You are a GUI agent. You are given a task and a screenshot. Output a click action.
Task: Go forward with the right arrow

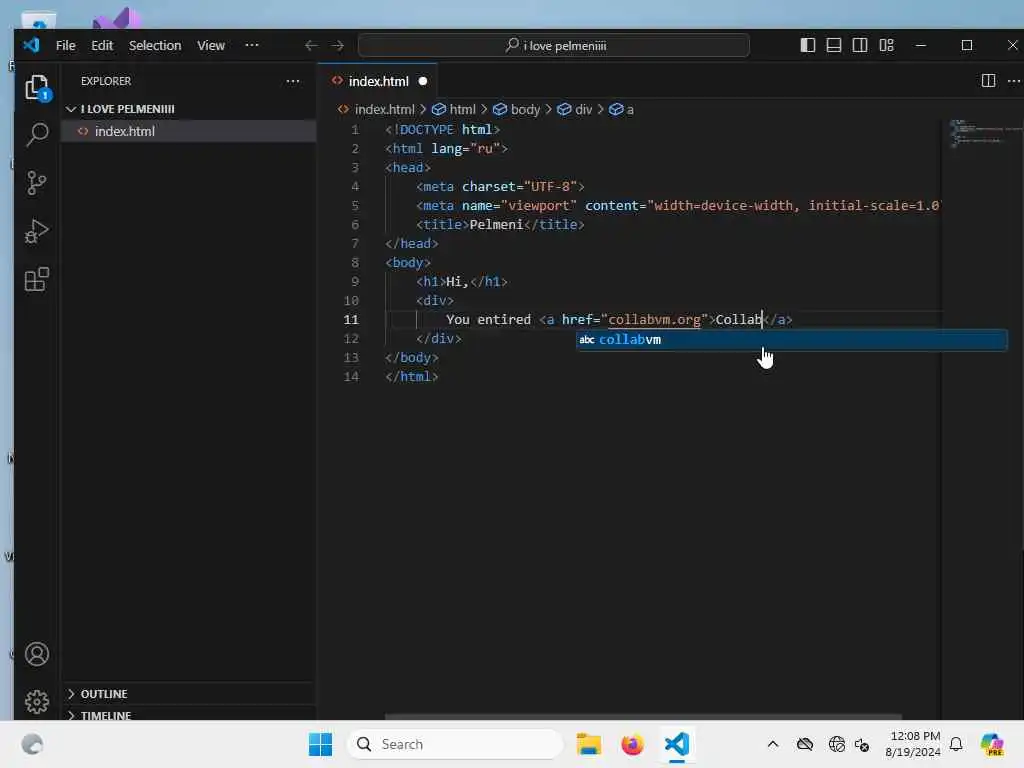pos(338,46)
